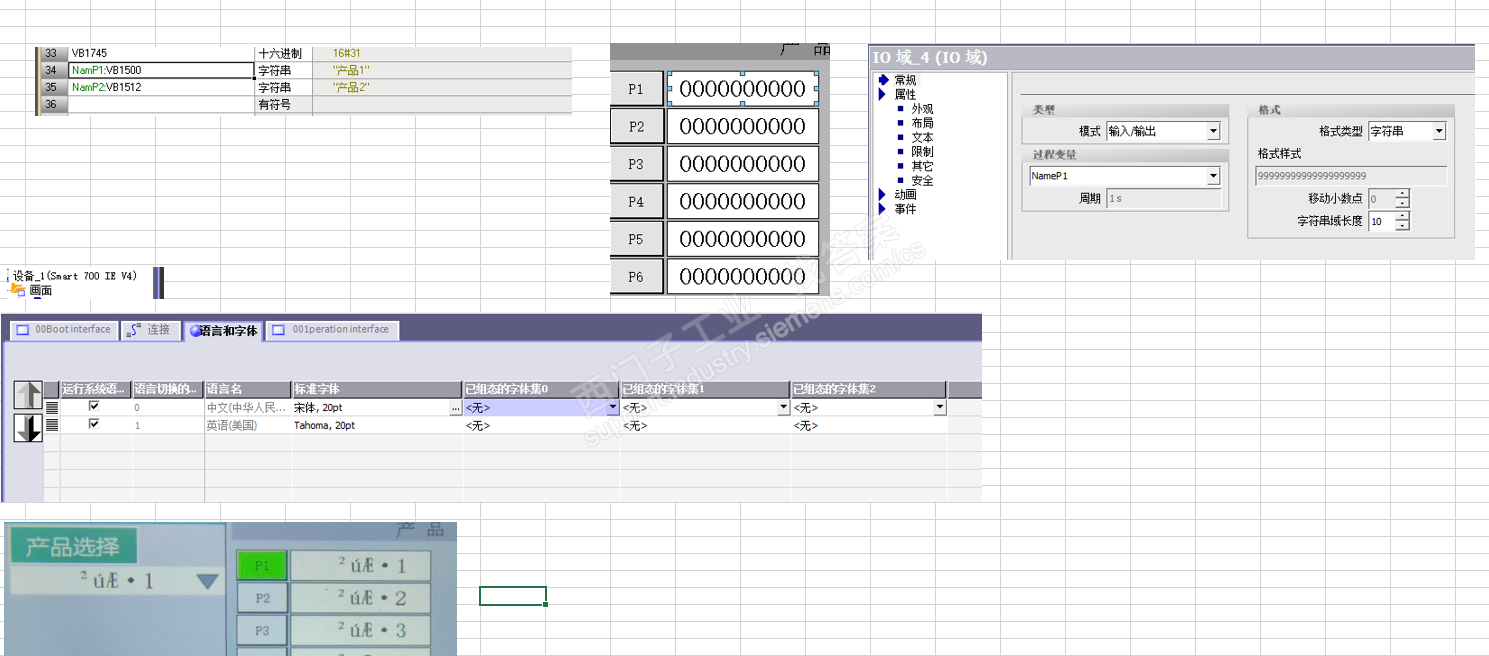Click the IO field next to P4

[742, 202]
